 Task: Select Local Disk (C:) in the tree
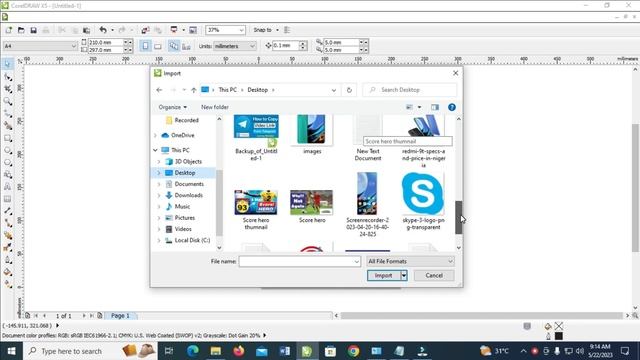pyautogui.click(x=192, y=240)
